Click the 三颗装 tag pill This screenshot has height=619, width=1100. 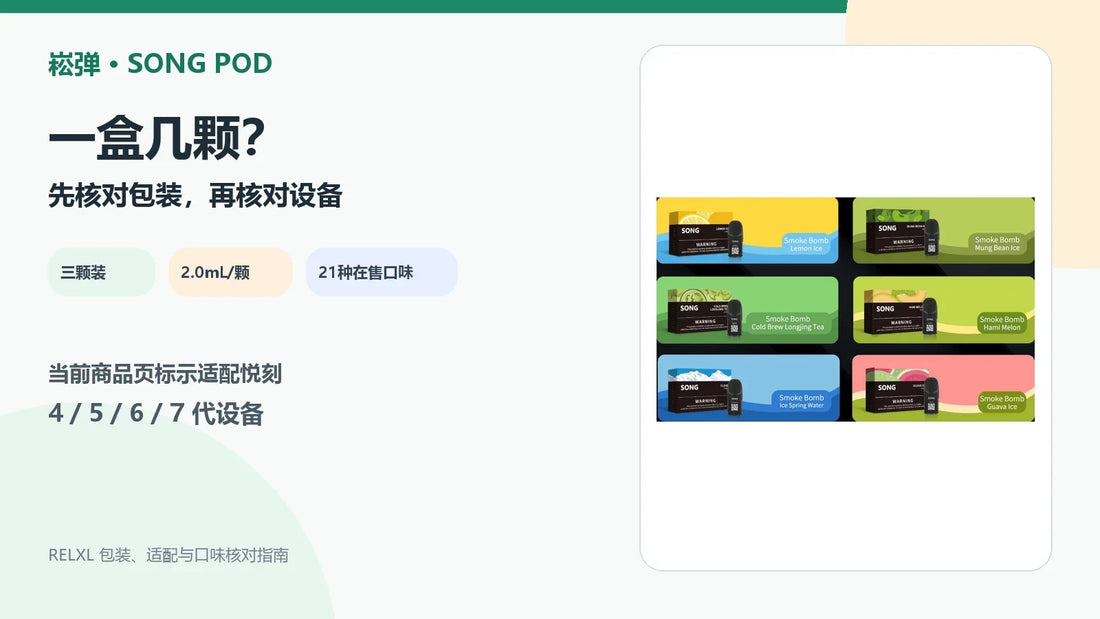point(102,272)
